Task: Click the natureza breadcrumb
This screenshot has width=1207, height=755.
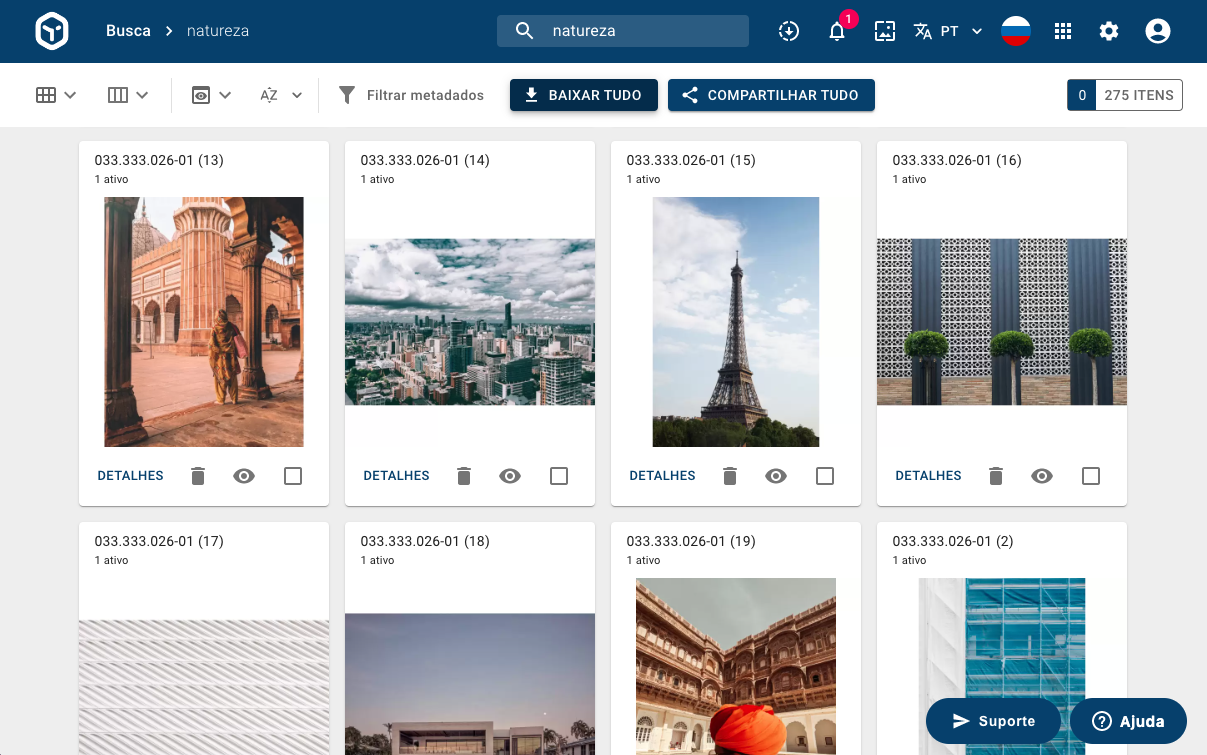Action: (218, 31)
